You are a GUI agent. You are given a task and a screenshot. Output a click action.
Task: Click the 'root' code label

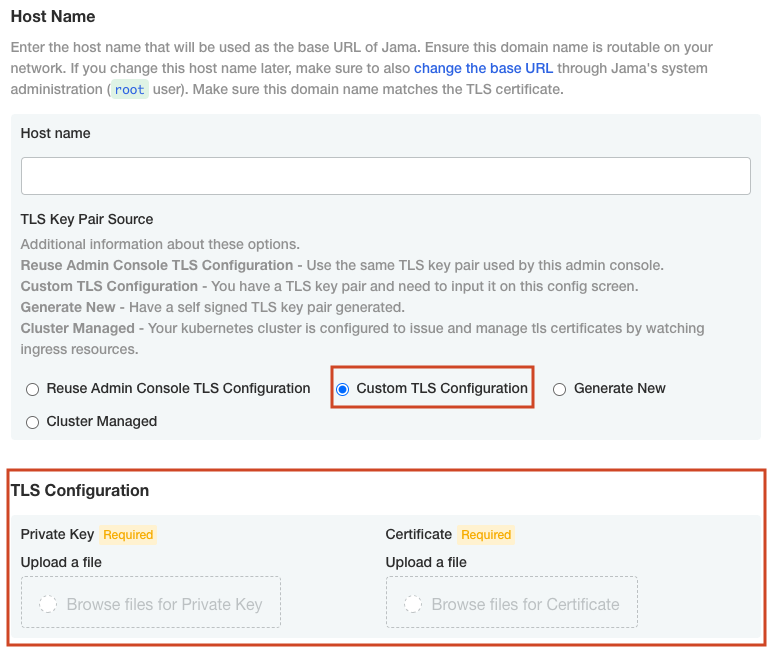pos(129,89)
